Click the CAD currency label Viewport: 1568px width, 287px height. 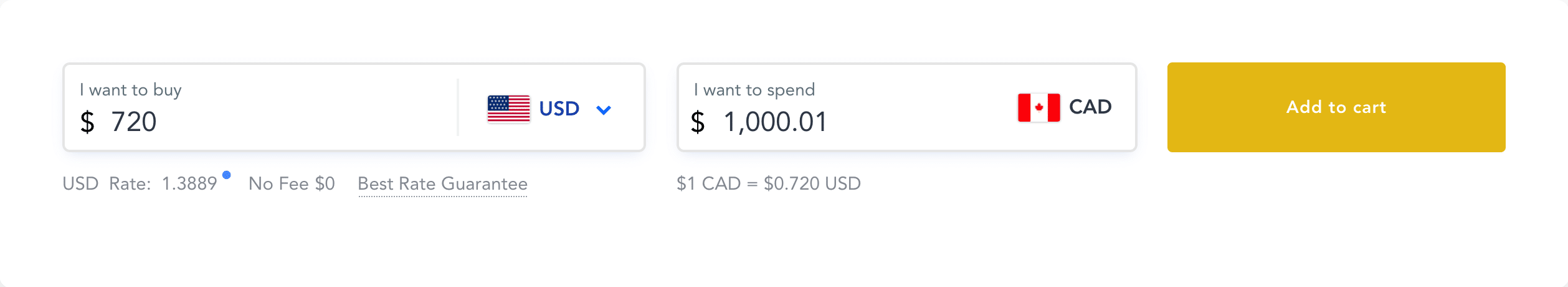pyautogui.click(x=1090, y=107)
